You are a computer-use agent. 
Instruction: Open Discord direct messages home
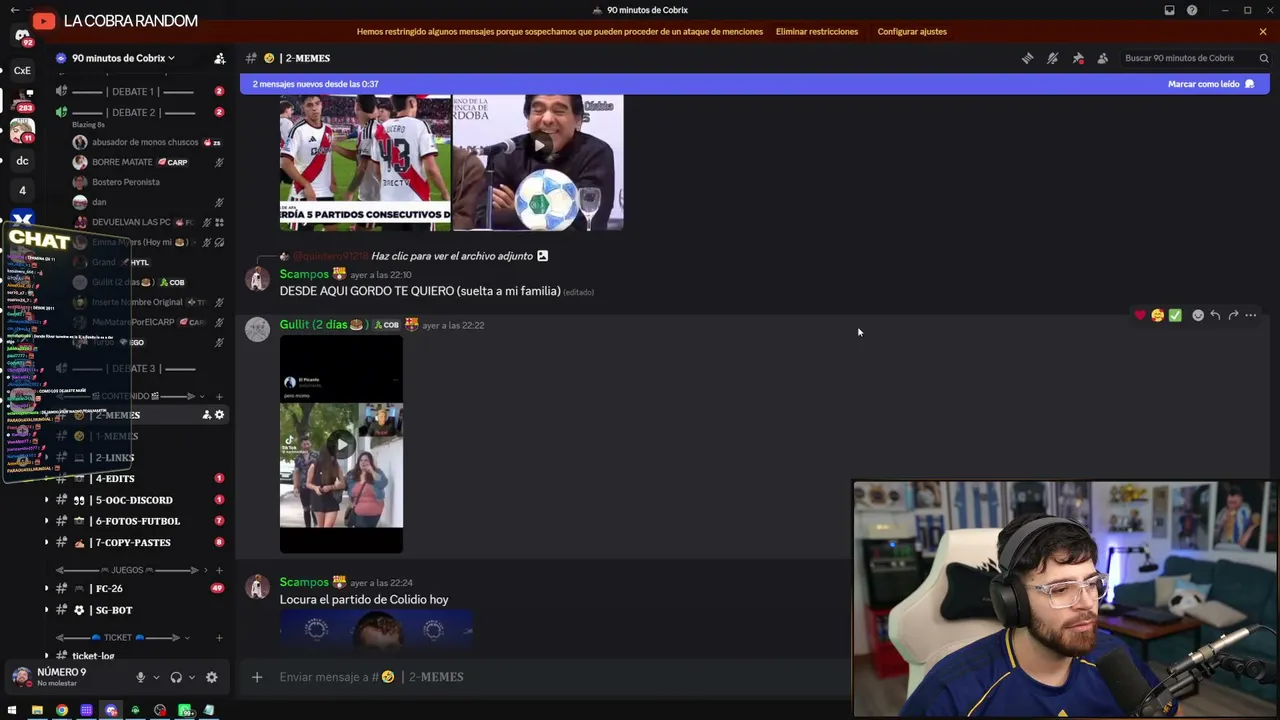(22, 36)
